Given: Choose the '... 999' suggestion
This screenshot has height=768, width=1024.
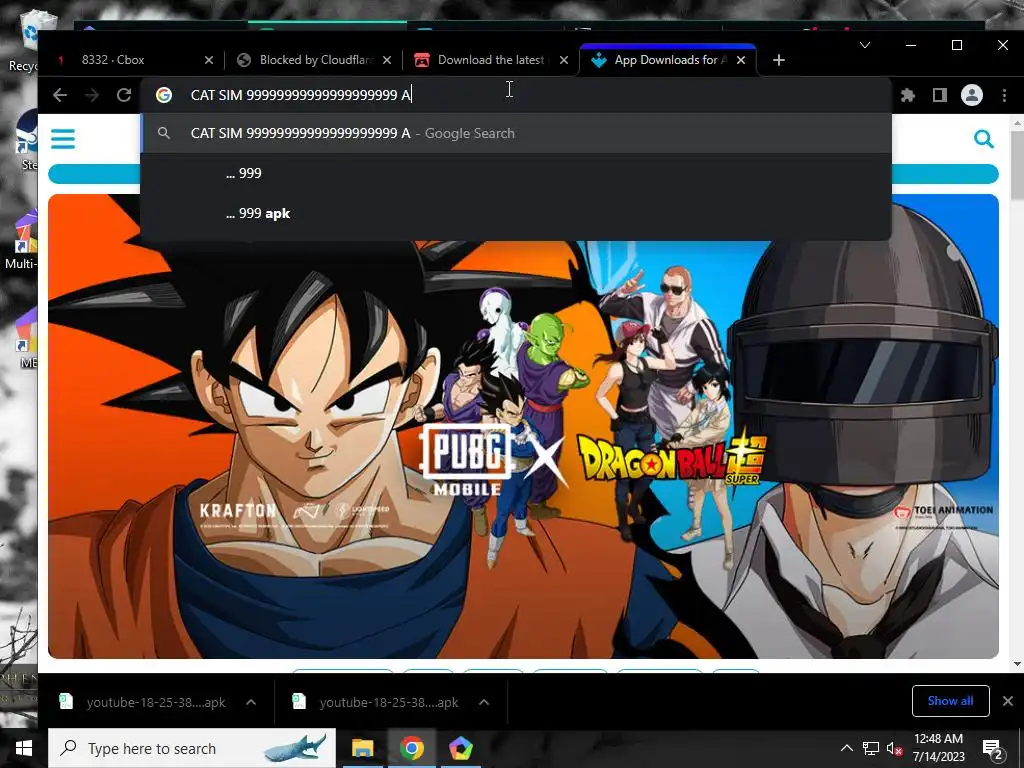Looking at the screenshot, I should click(516, 173).
